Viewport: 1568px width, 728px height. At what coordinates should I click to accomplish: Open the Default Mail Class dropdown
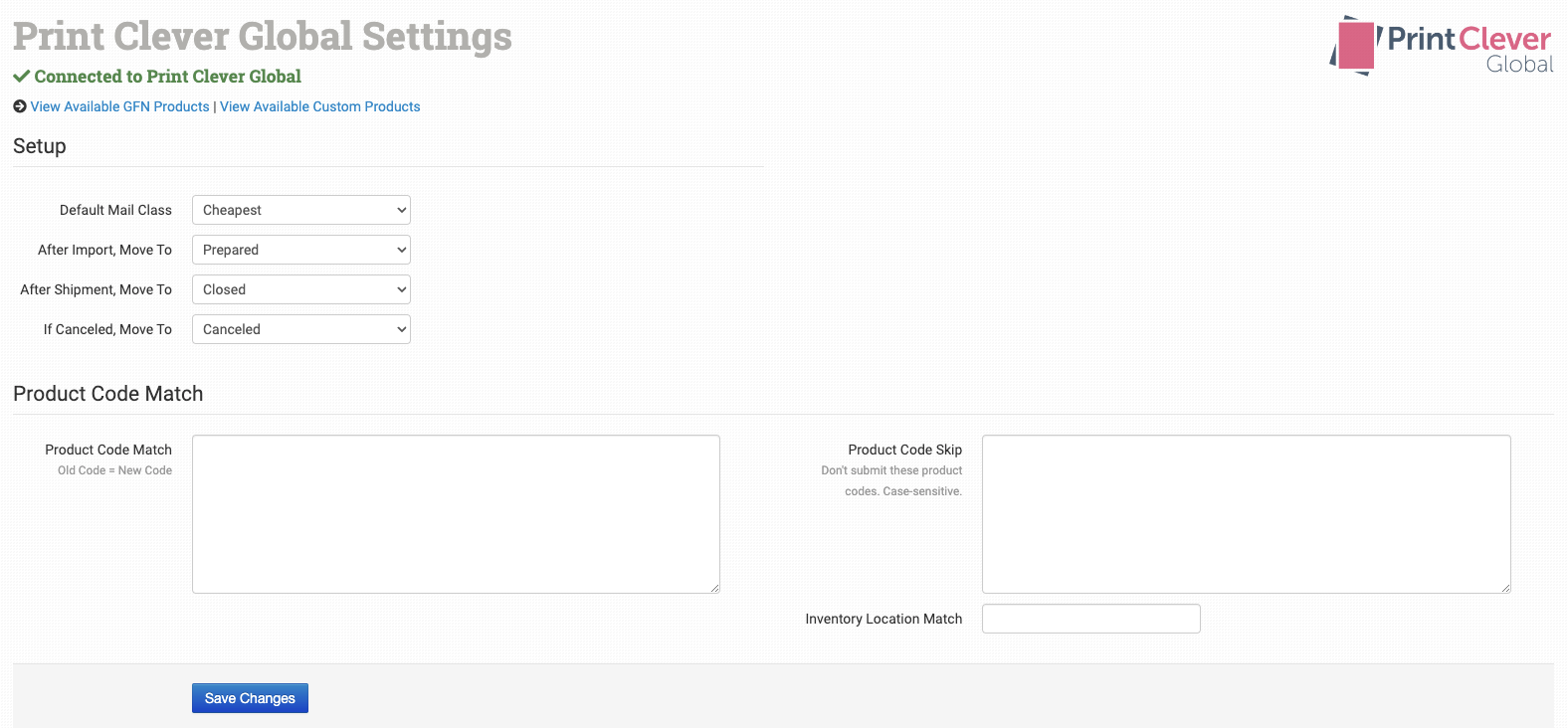coord(300,210)
